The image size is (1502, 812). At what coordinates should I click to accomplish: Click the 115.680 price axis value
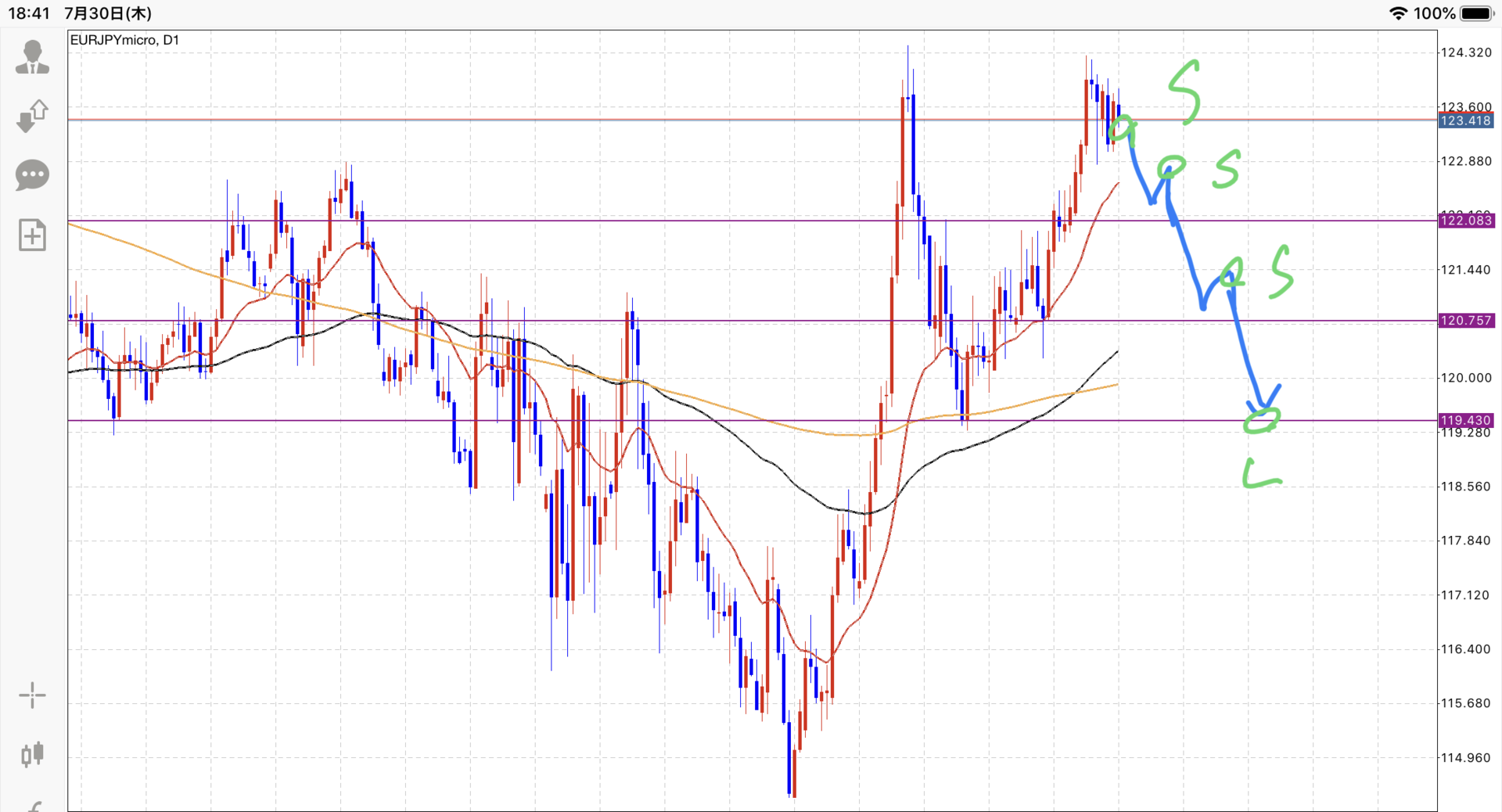1466,703
